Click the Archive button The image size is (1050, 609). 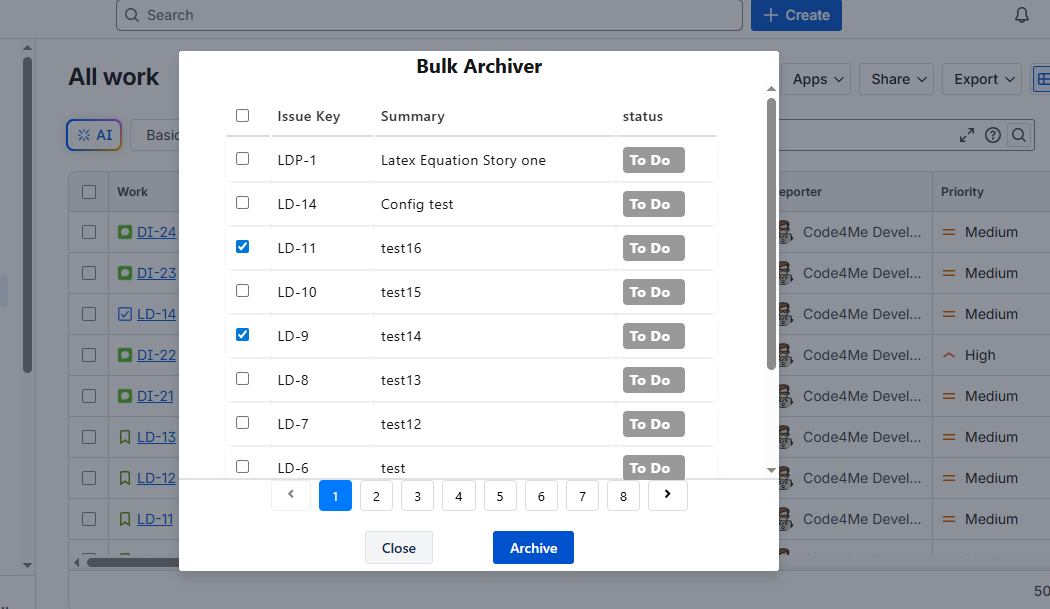tap(533, 547)
